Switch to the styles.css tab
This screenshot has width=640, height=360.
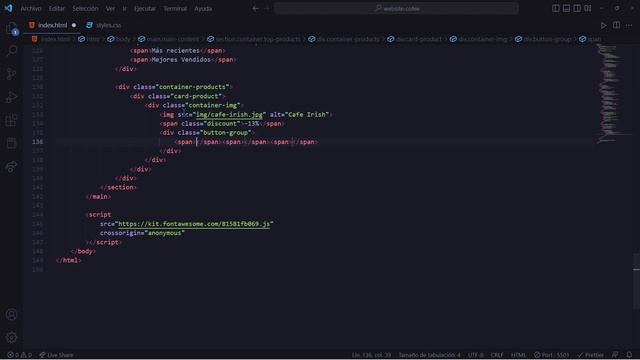coord(104,25)
